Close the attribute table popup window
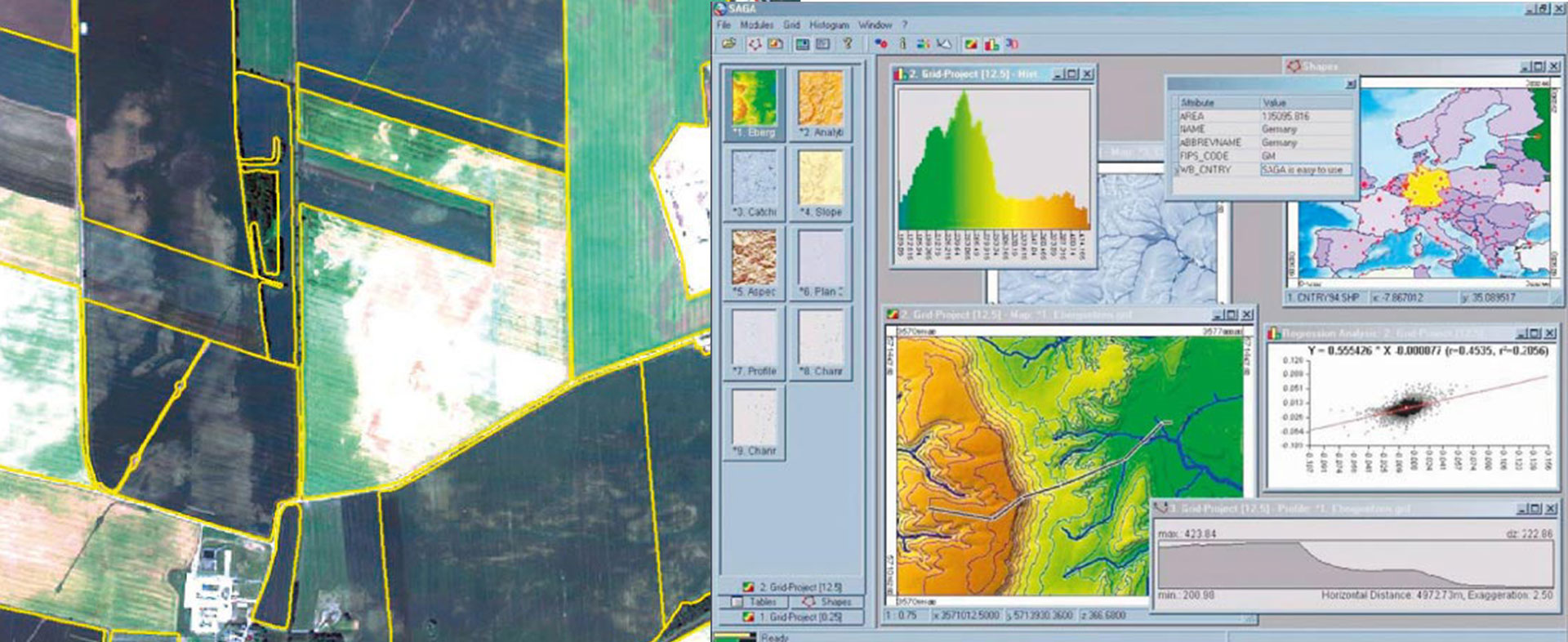Image resolution: width=1568 pixels, height=642 pixels. tap(1350, 84)
